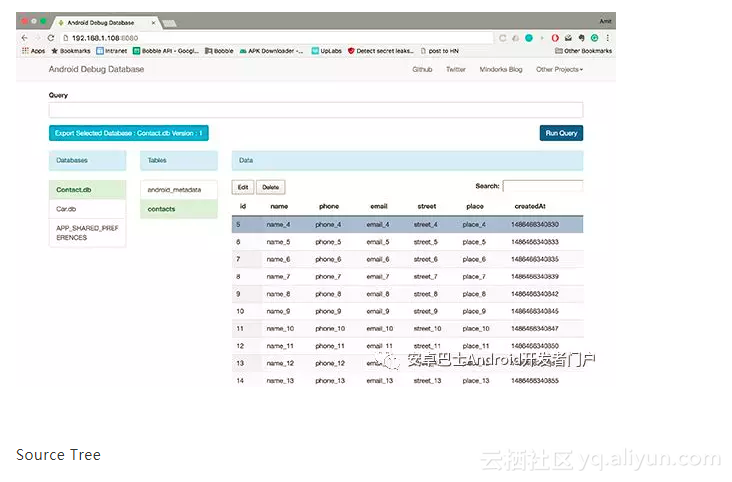
Task: Select the Contact.db database
Action: pyautogui.click(x=87, y=190)
